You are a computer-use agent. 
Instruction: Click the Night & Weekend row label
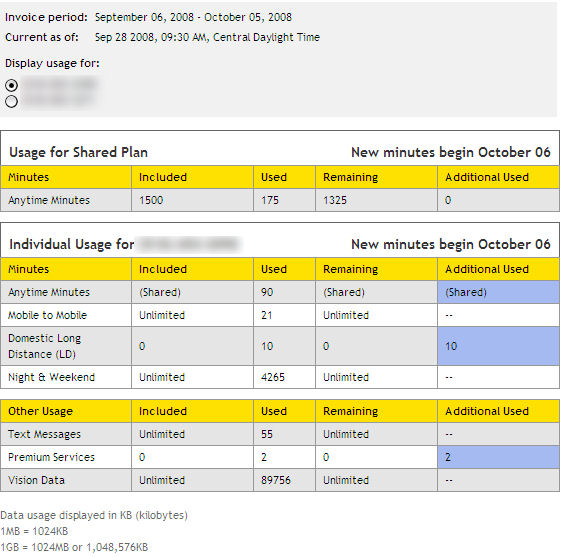(x=51, y=377)
